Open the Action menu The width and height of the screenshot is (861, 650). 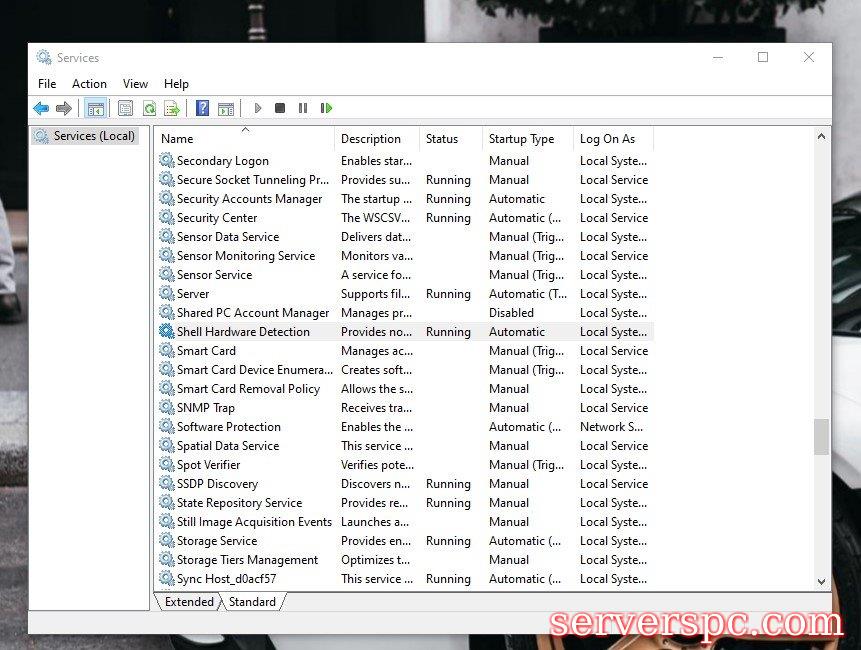89,84
